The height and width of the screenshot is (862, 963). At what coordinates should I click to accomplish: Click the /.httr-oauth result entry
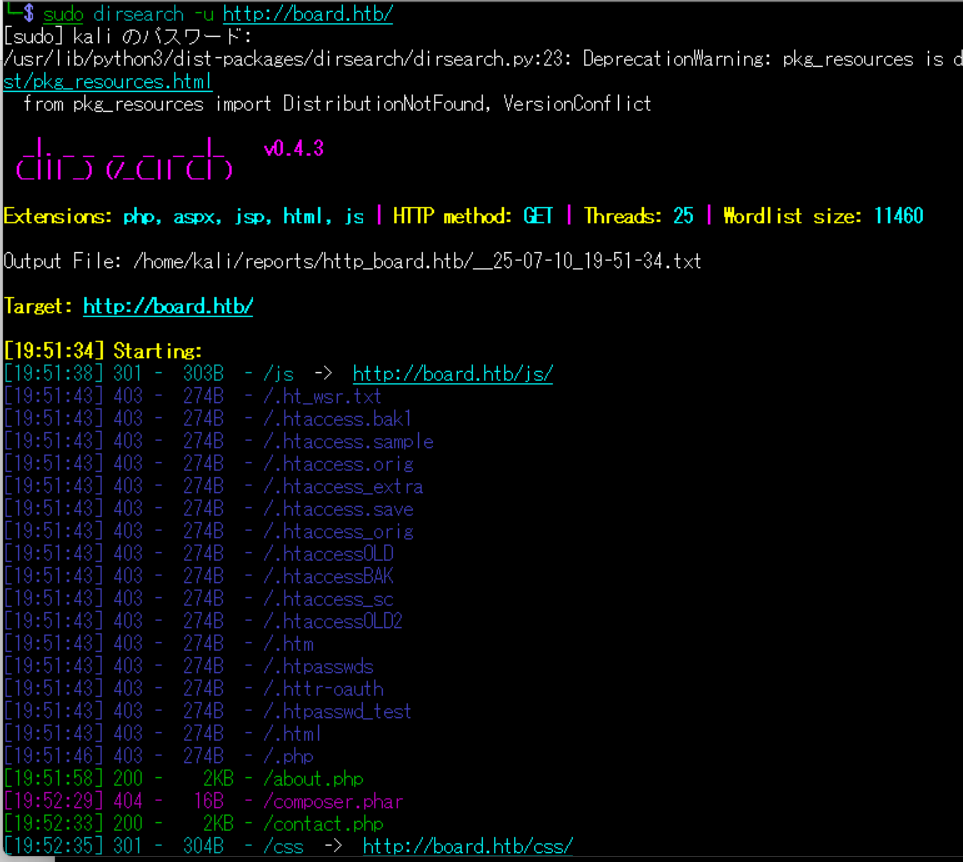pyautogui.click(x=323, y=689)
